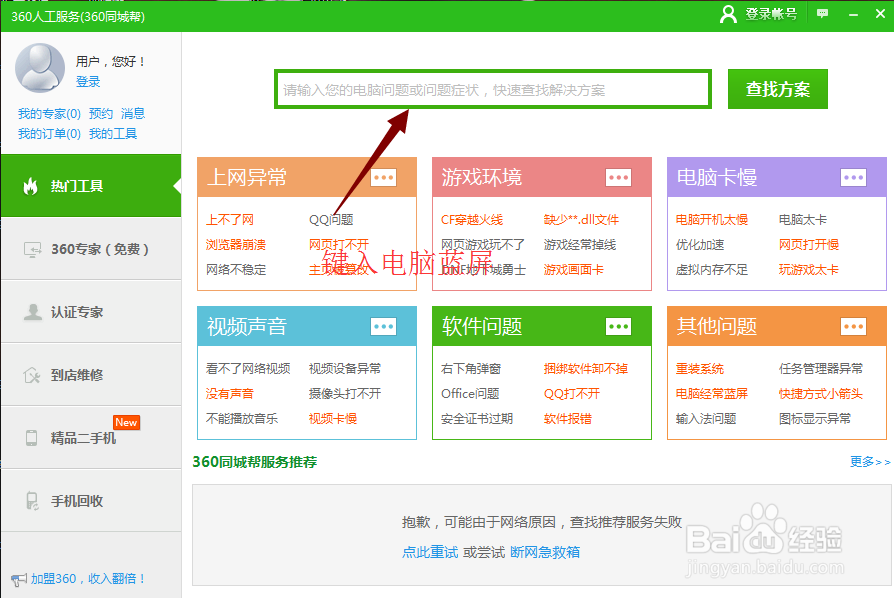This screenshot has height=598, width=894.
Task: Click the phone icon beside 精品二手机
Action: click(x=31, y=438)
